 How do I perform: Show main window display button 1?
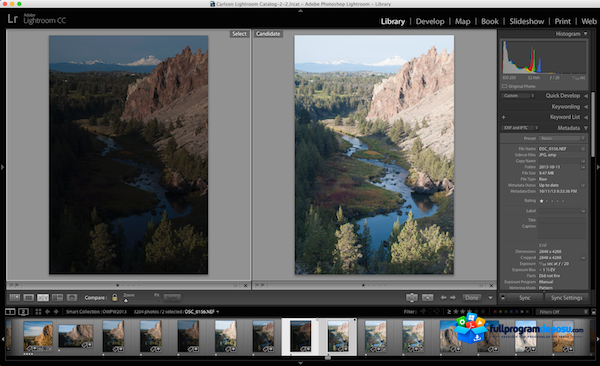point(10,312)
